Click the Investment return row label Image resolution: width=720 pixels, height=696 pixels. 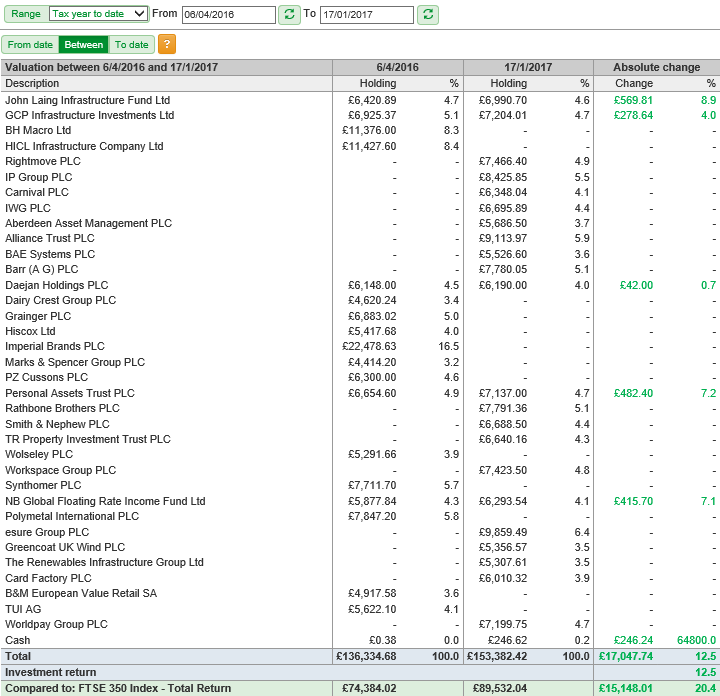[51, 672]
